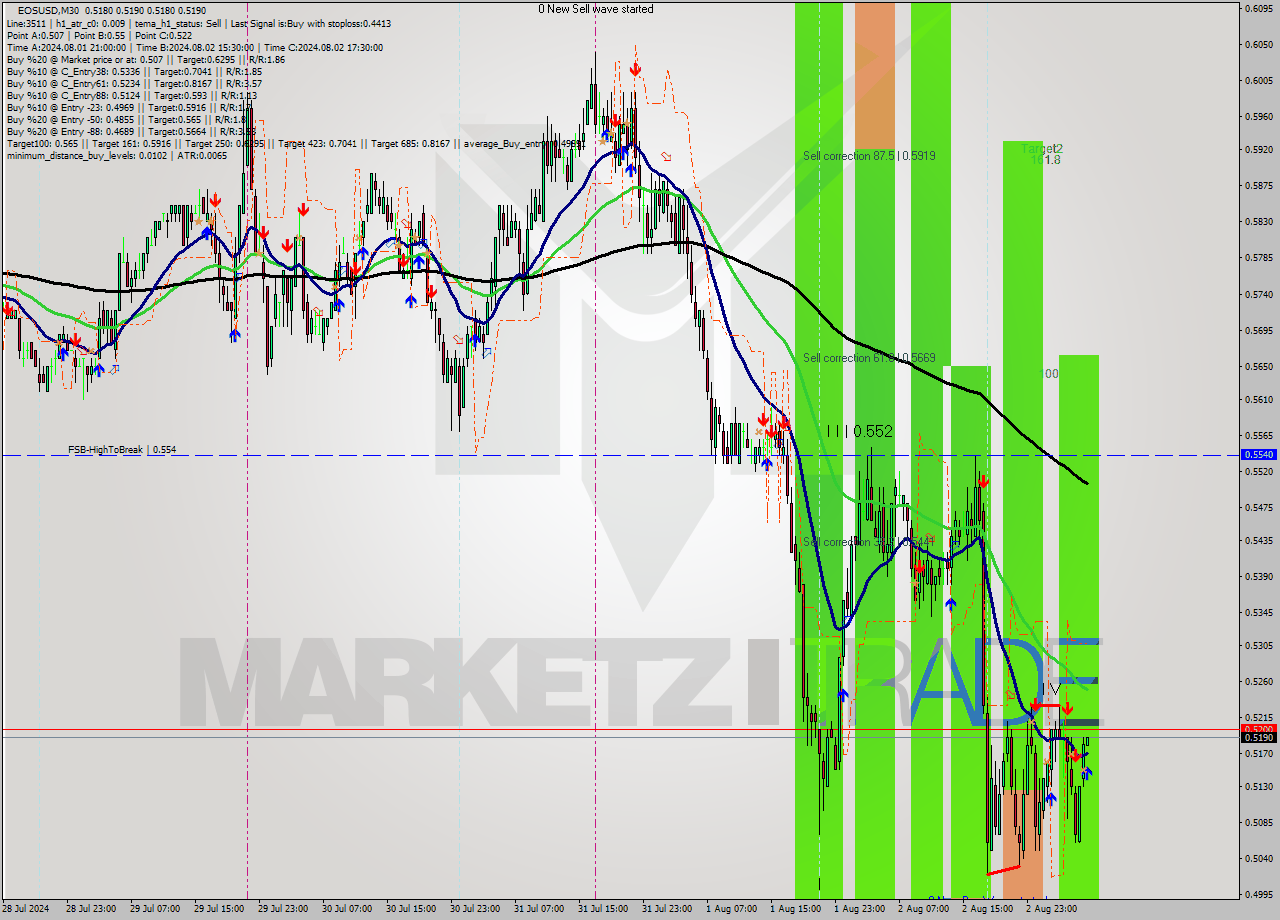Select the 'Target2' label on the chart
1280x920 pixels.
pyautogui.click(x=1042, y=148)
